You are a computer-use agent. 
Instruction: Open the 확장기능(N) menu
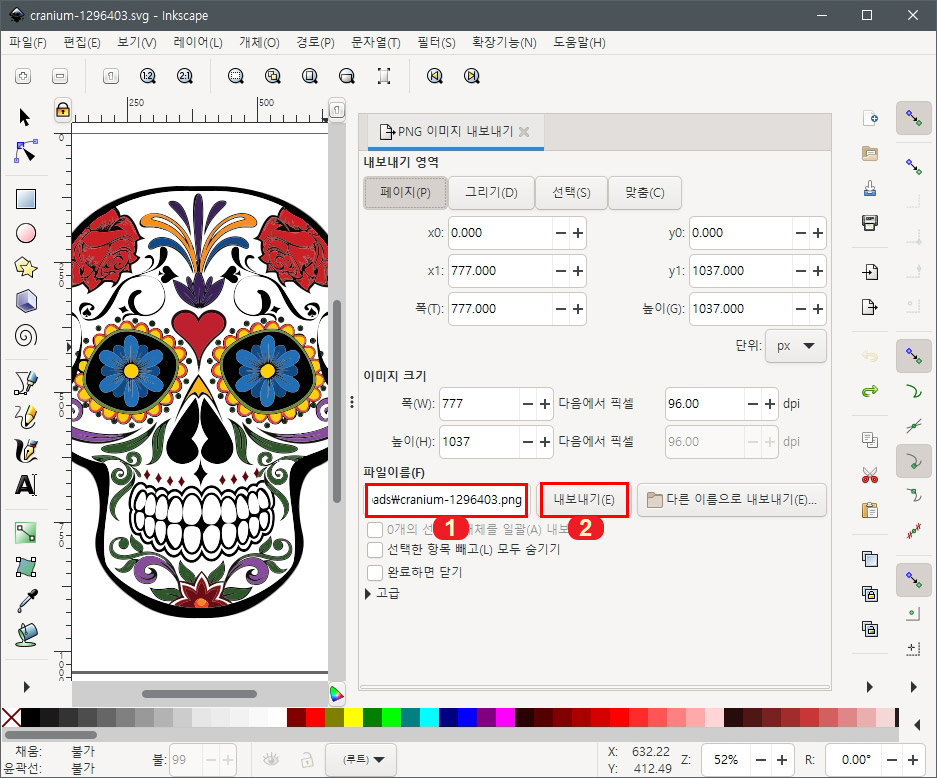(504, 42)
